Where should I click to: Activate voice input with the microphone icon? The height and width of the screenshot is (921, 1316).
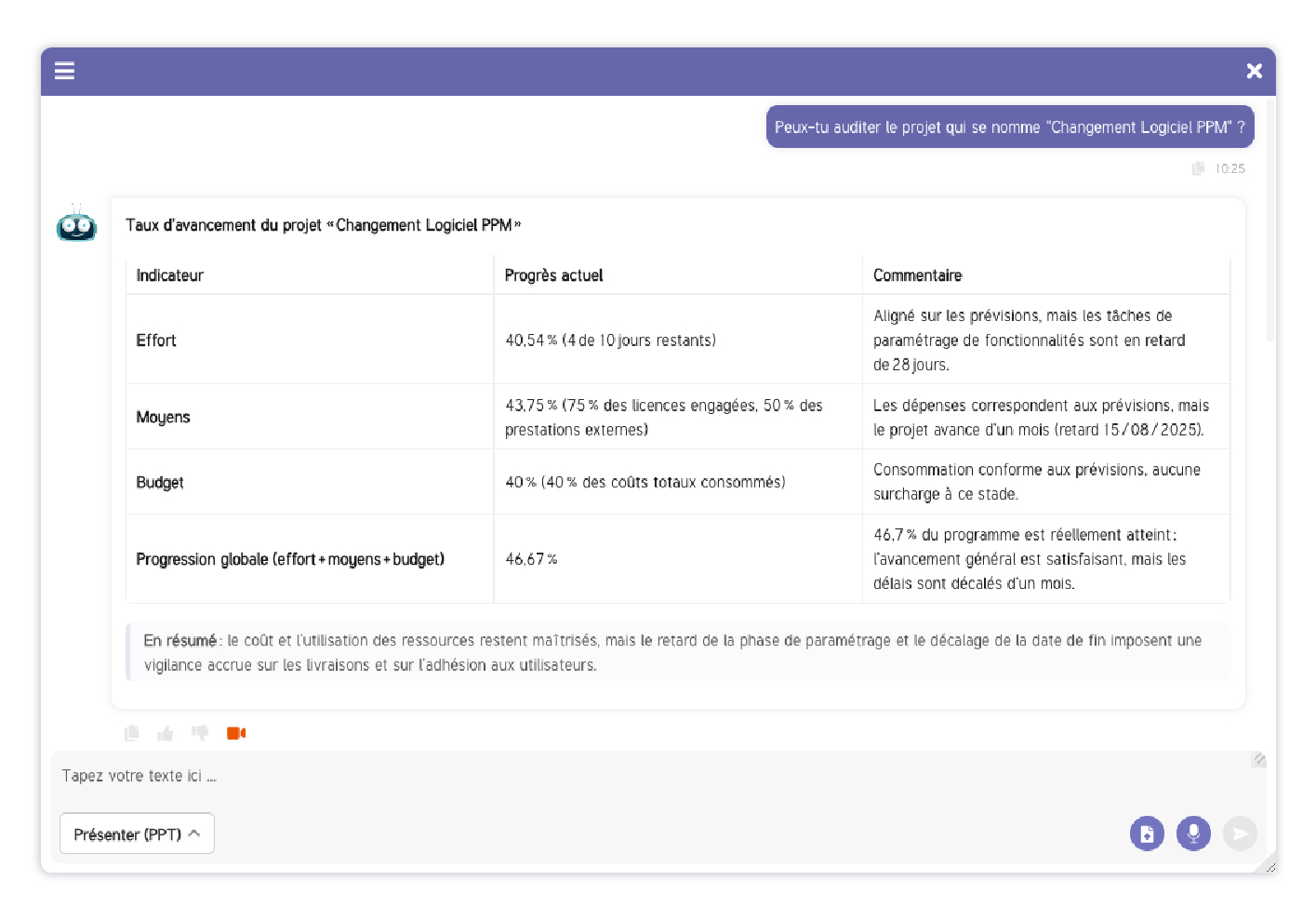point(1193,834)
